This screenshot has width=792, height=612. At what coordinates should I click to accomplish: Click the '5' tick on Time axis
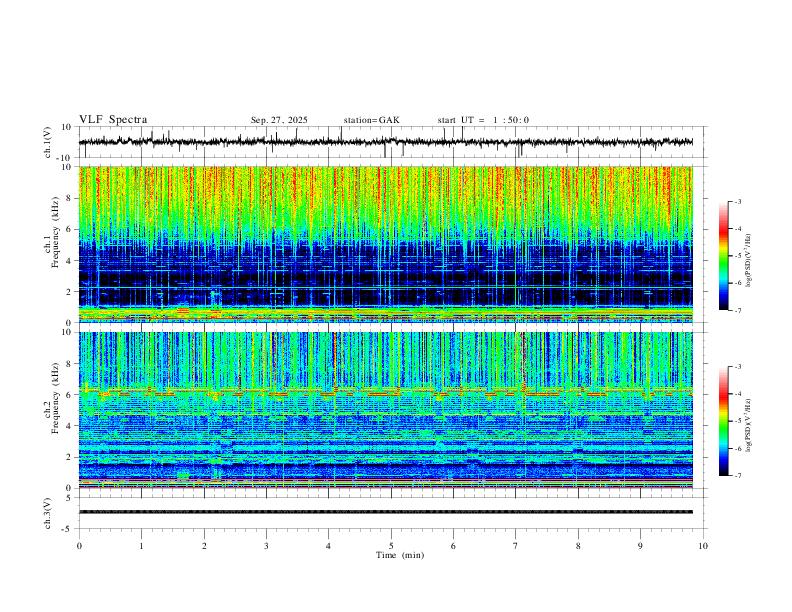[391, 546]
